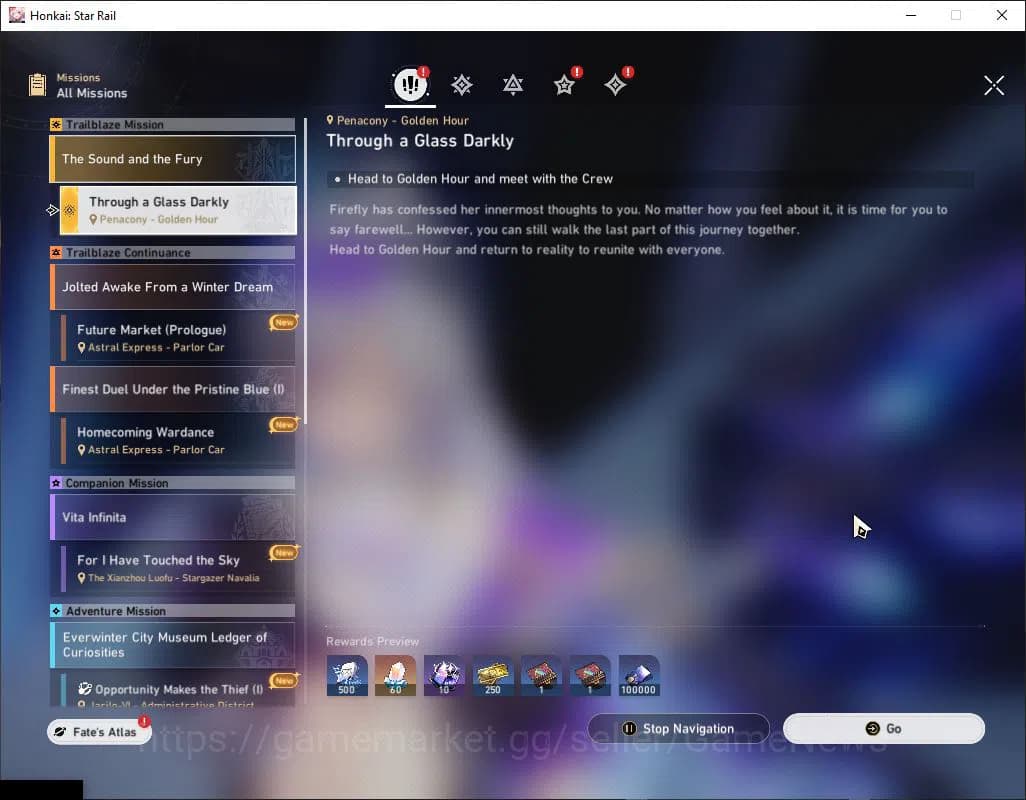Click the mission list scrollbar
Image resolution: width=1026 pixels, height=800 pixels.
click(305, 271)
